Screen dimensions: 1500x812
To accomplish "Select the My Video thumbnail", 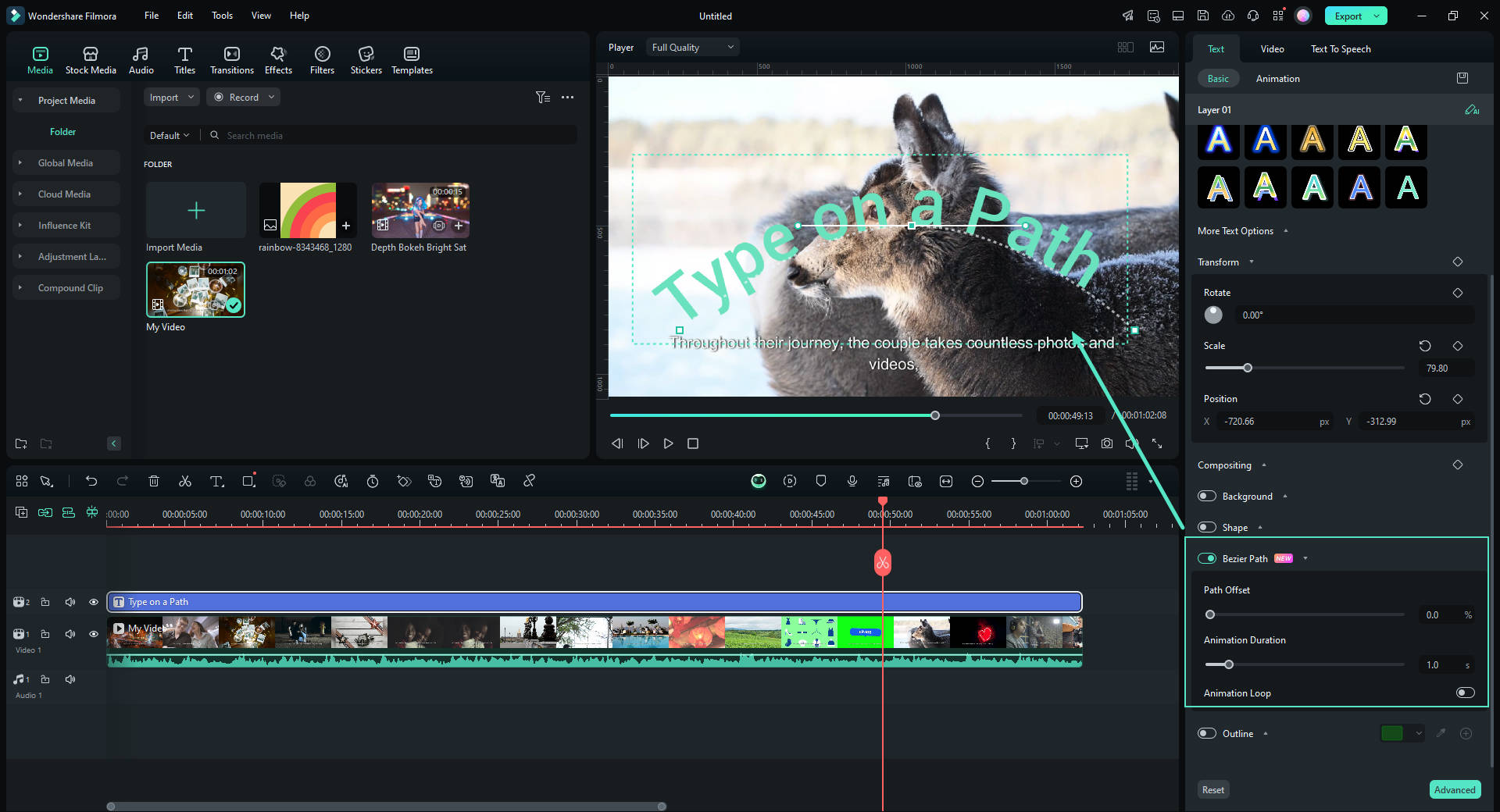I will [x=195, y=290].
